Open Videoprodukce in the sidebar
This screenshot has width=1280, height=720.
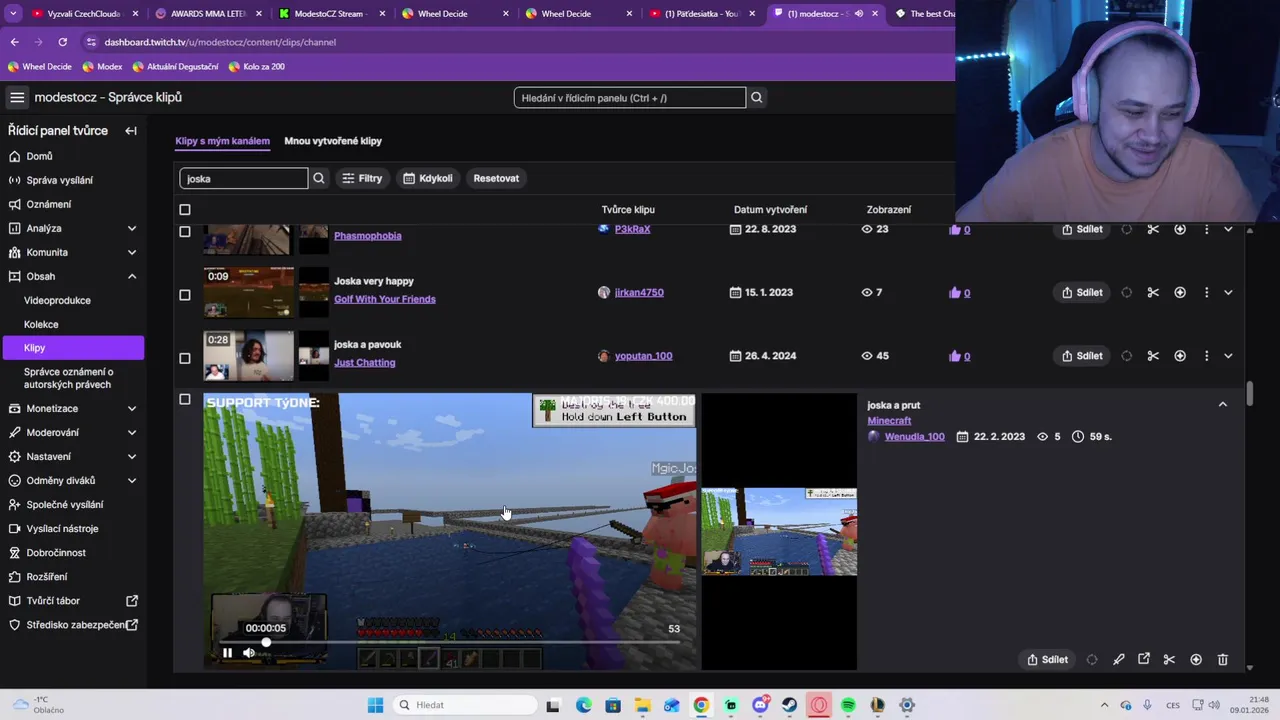(x=57, y=300)
